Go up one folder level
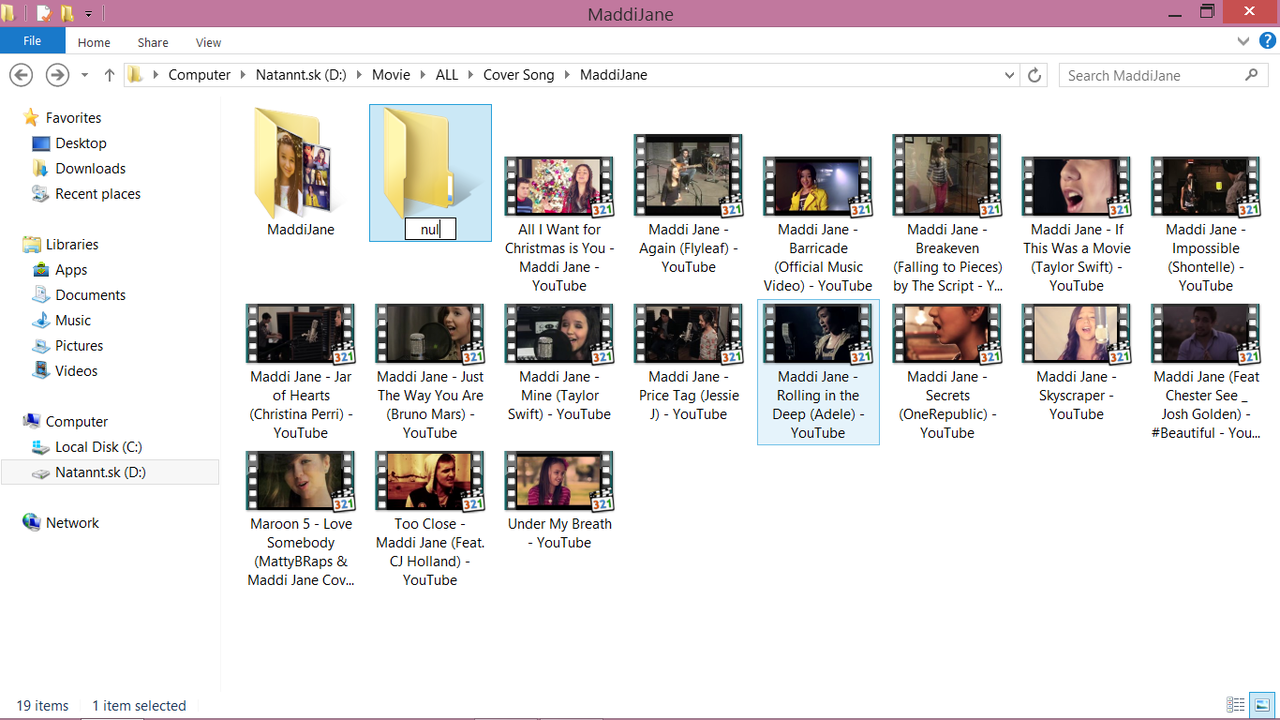 109,75
